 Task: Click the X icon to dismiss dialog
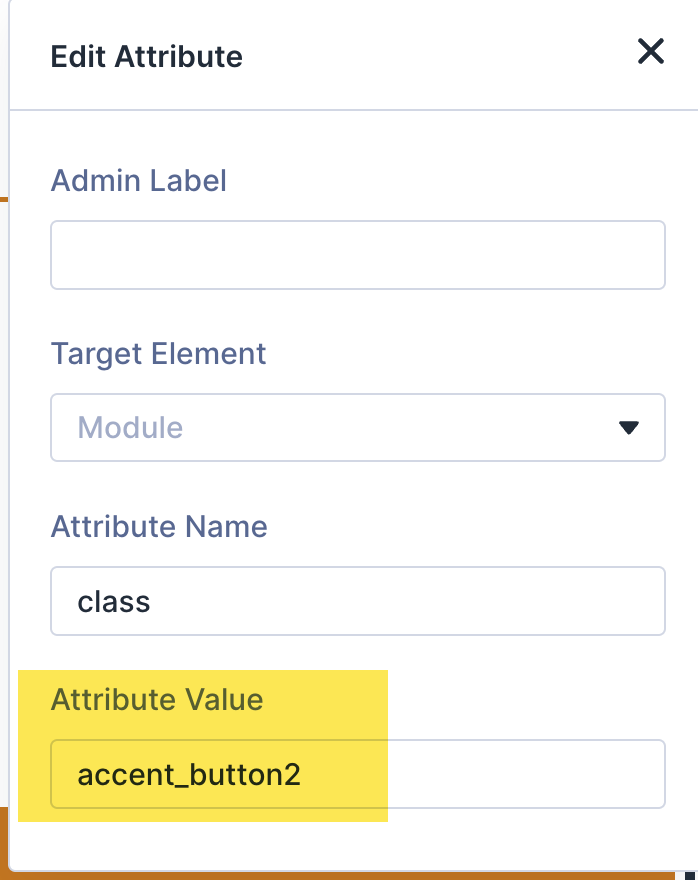[651, 52]
